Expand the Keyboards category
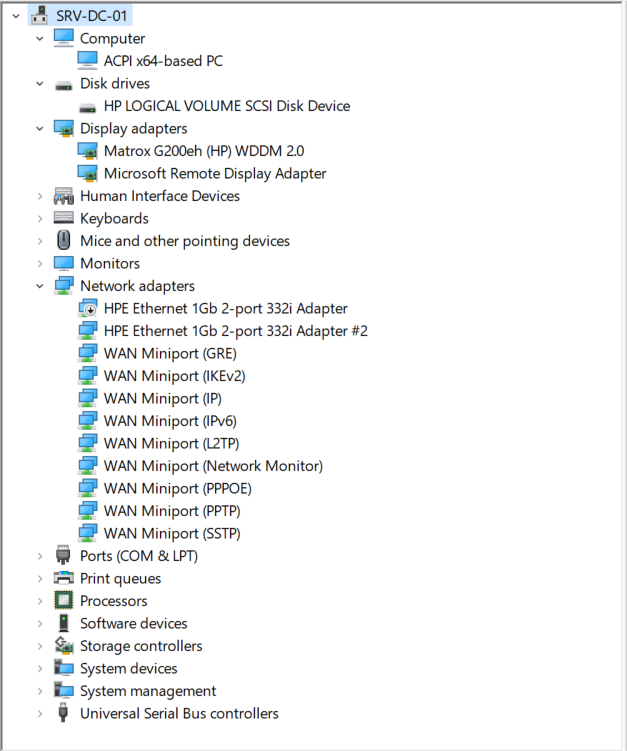627x751 pixels. click(x=40, y=218)
